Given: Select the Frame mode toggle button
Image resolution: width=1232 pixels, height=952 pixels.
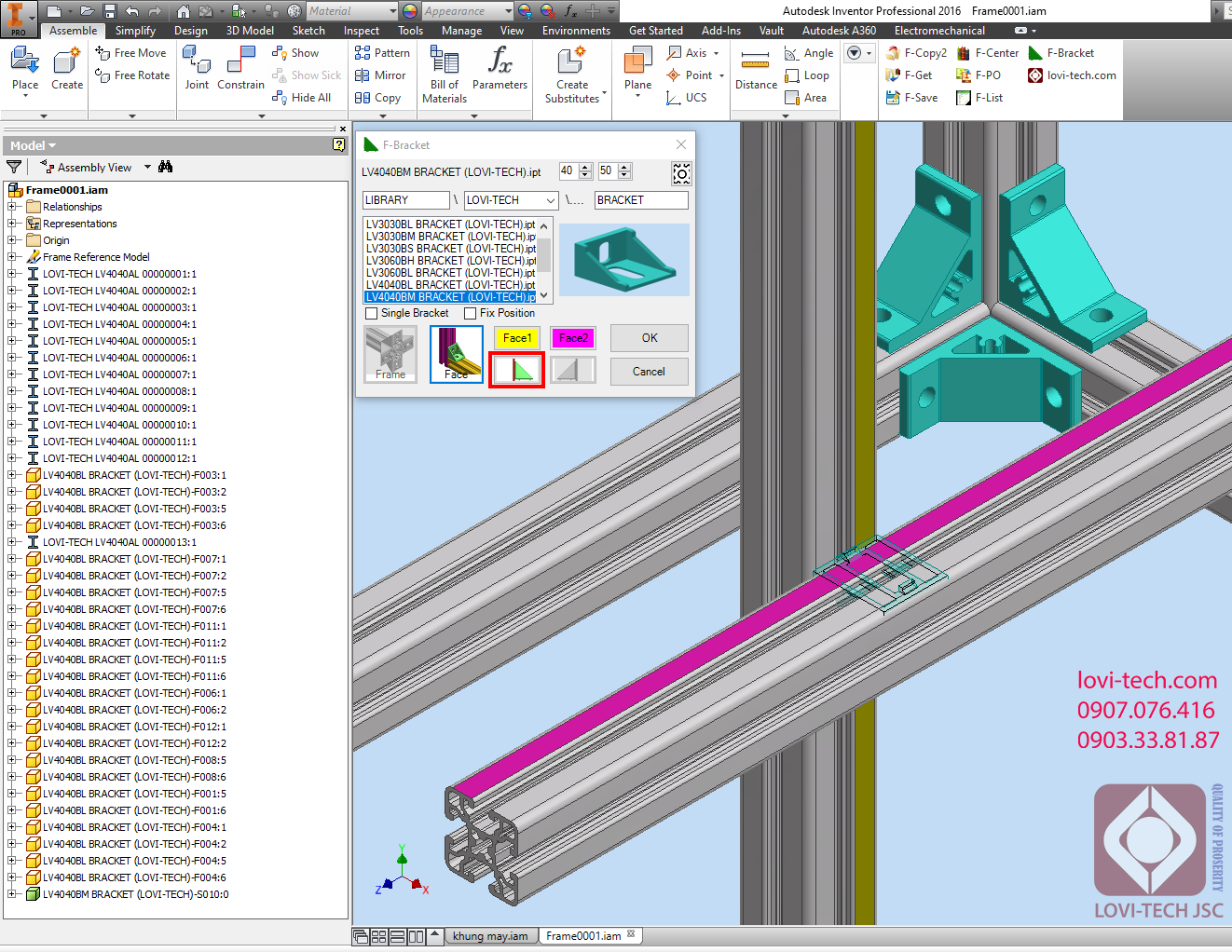Looking at the screenshot, I should 390,354.
